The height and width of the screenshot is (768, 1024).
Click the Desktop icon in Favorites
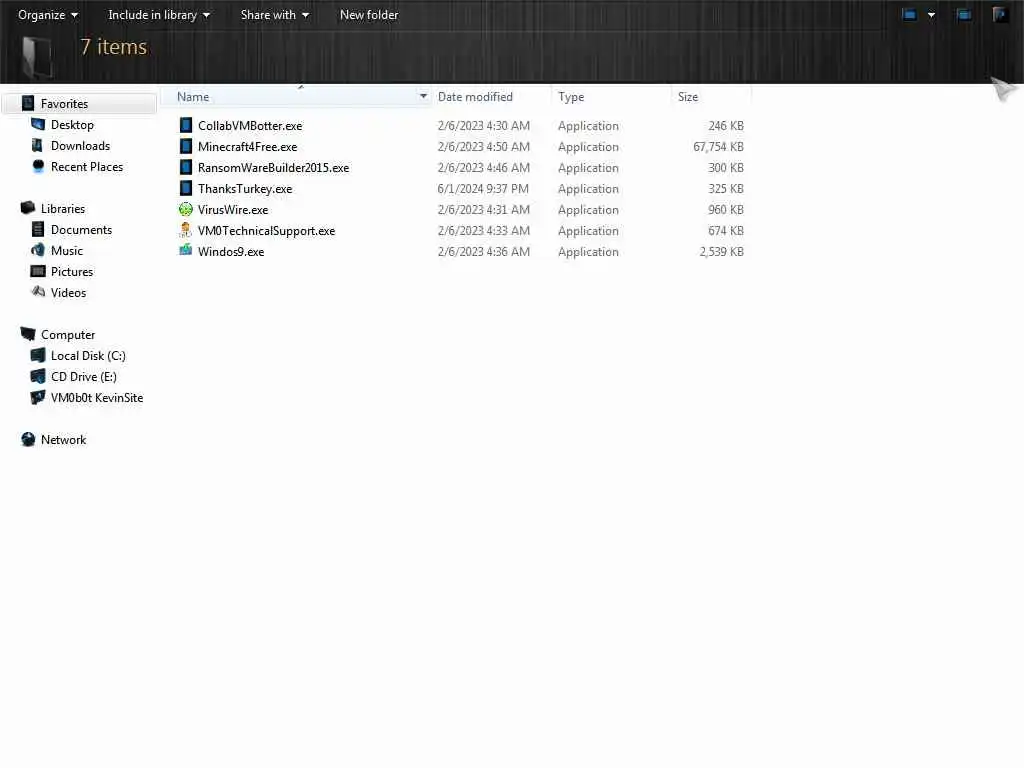39,124
